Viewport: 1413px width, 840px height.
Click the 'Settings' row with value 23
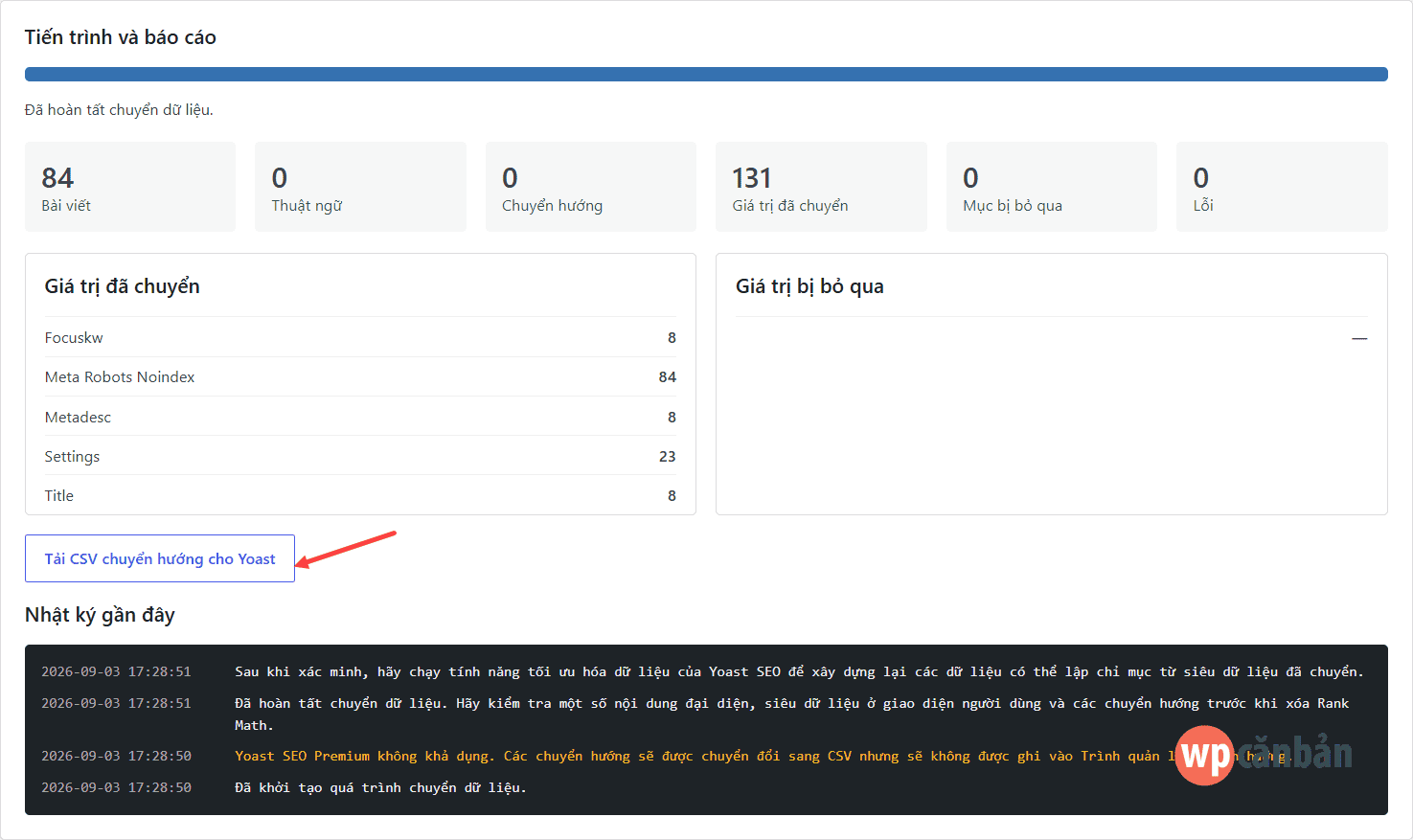pos(360,456)
